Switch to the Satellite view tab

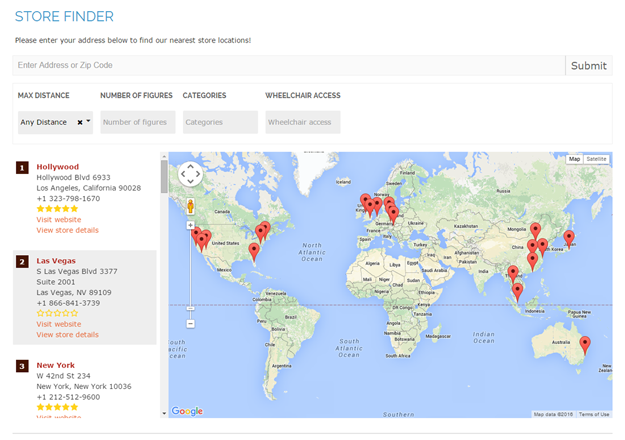(596, 159)
